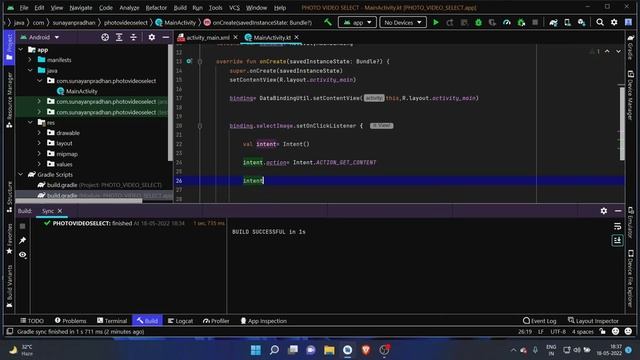Expand all in Project panel
The width and height of the screenshot is (640, 360).
[119, 37]
